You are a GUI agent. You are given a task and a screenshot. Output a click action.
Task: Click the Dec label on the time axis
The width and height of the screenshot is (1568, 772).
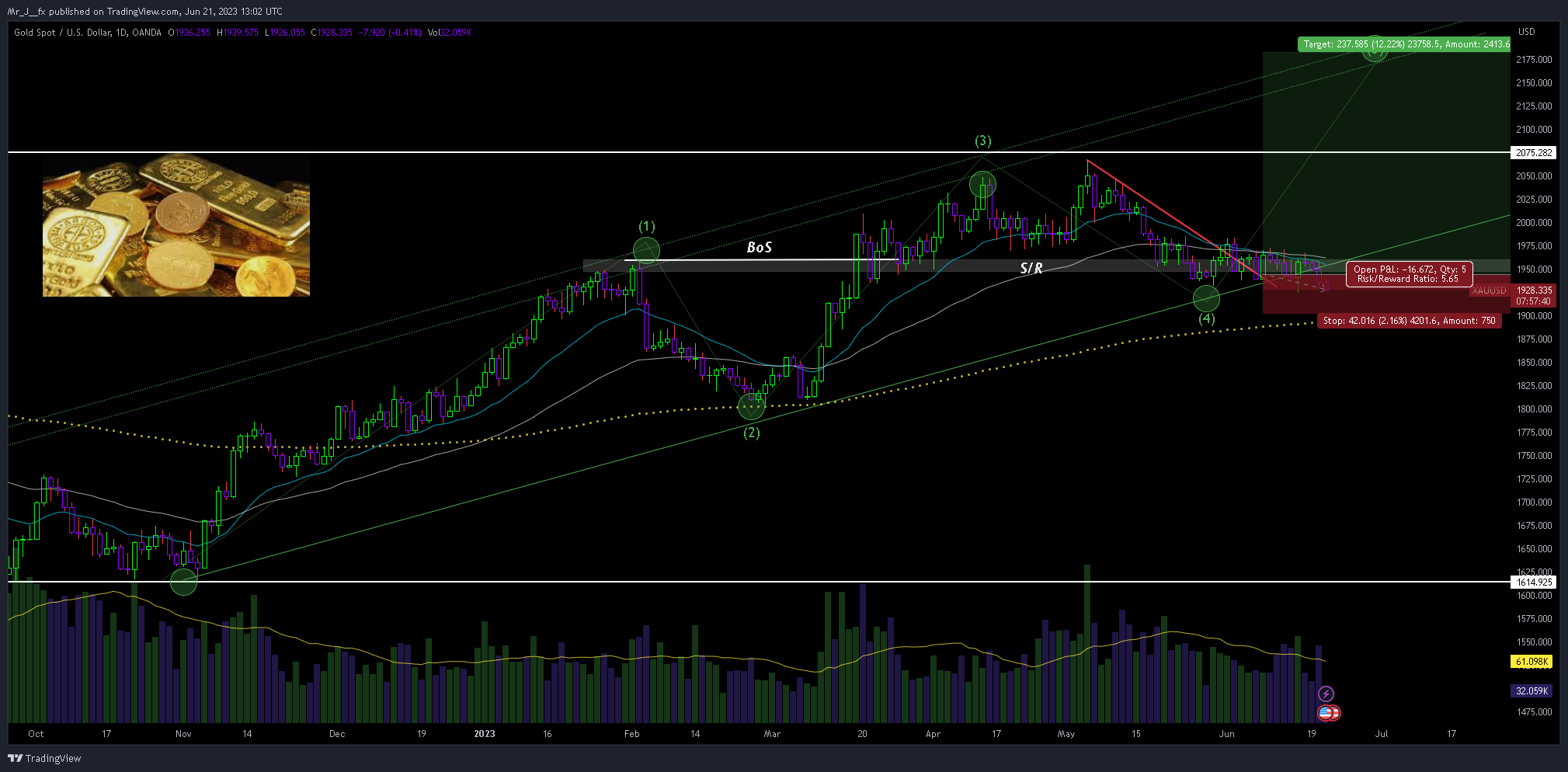click(337, 734)
